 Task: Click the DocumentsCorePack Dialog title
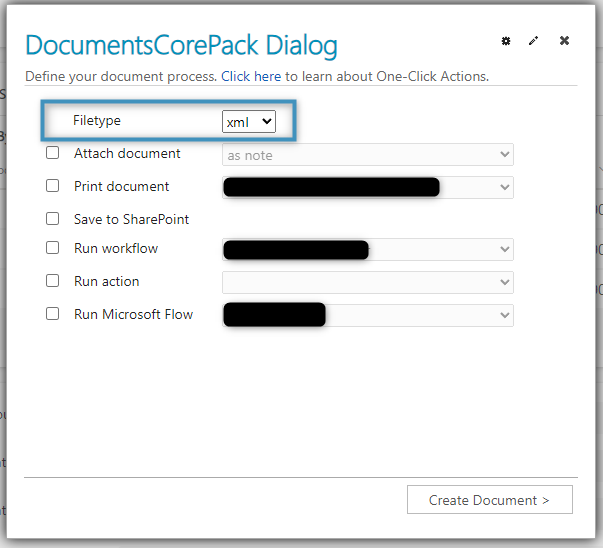[x=181, y=46]
